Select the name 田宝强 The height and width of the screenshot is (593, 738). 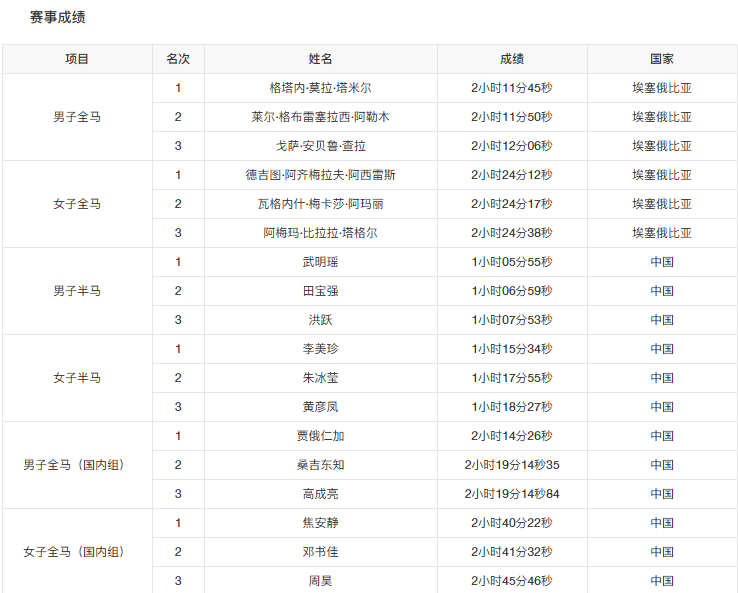(x=321, y=291)
